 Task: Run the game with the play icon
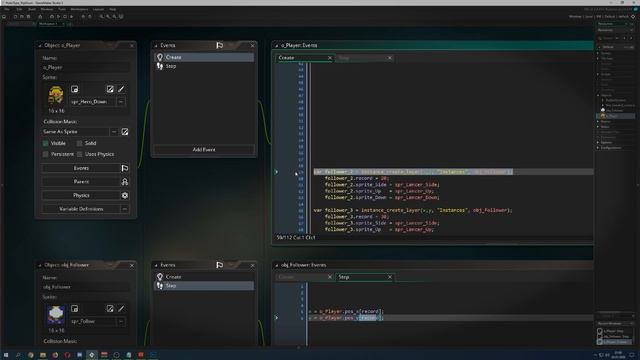tap(58, 17)
